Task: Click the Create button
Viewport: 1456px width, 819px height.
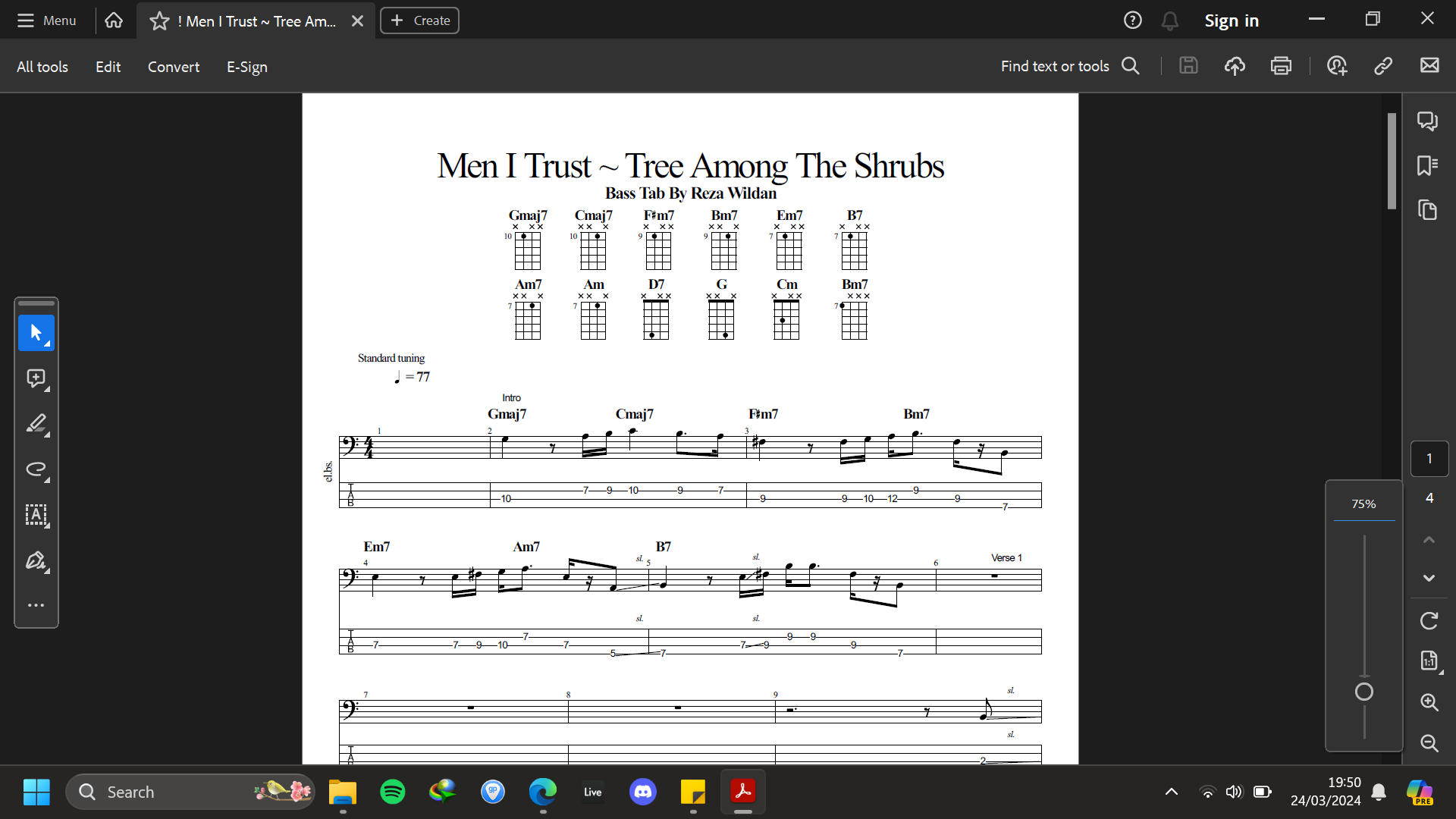Action: [x=419, y=20]
